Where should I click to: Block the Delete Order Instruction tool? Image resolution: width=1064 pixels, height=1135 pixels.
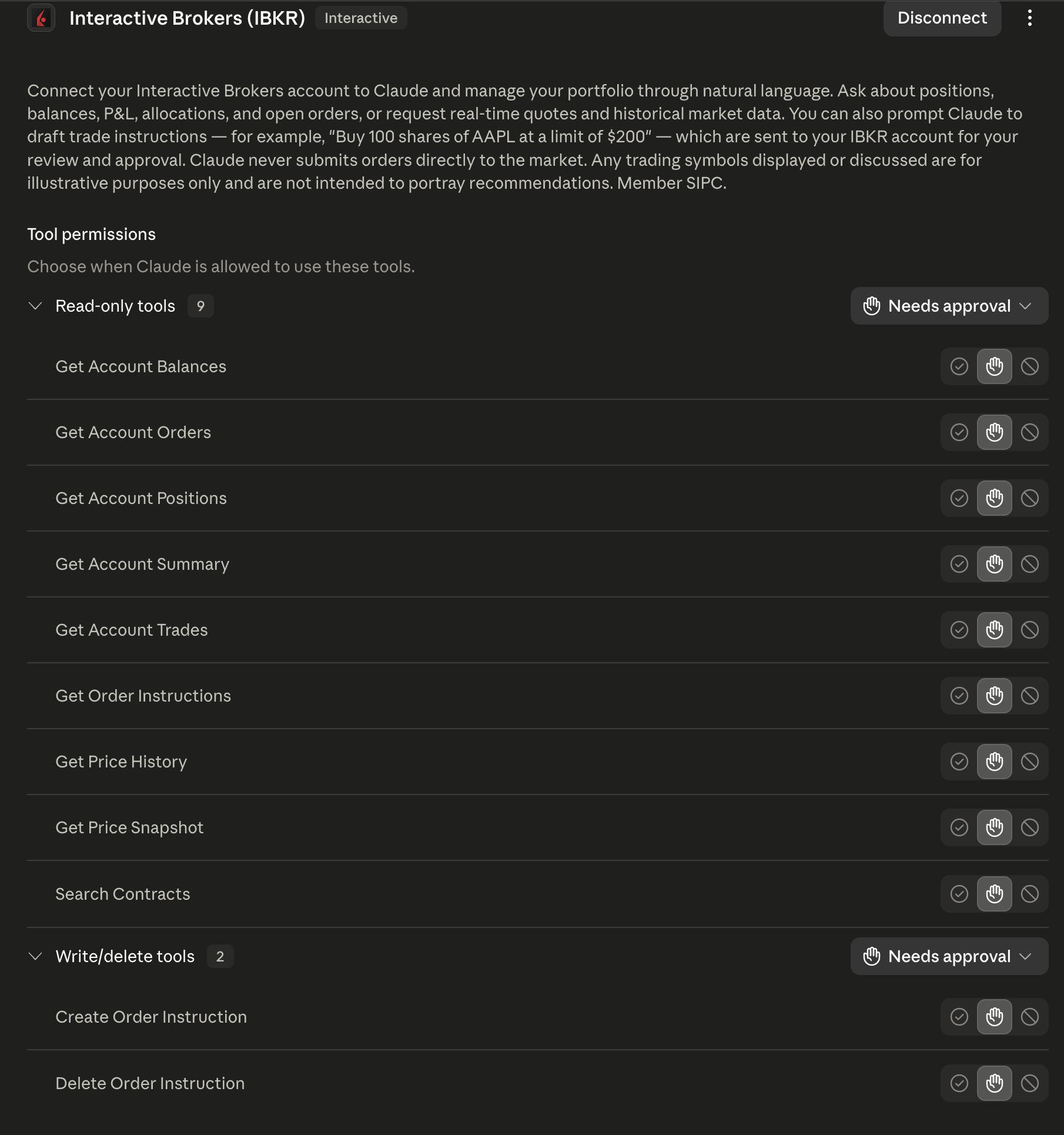tap(1029, 1083)
